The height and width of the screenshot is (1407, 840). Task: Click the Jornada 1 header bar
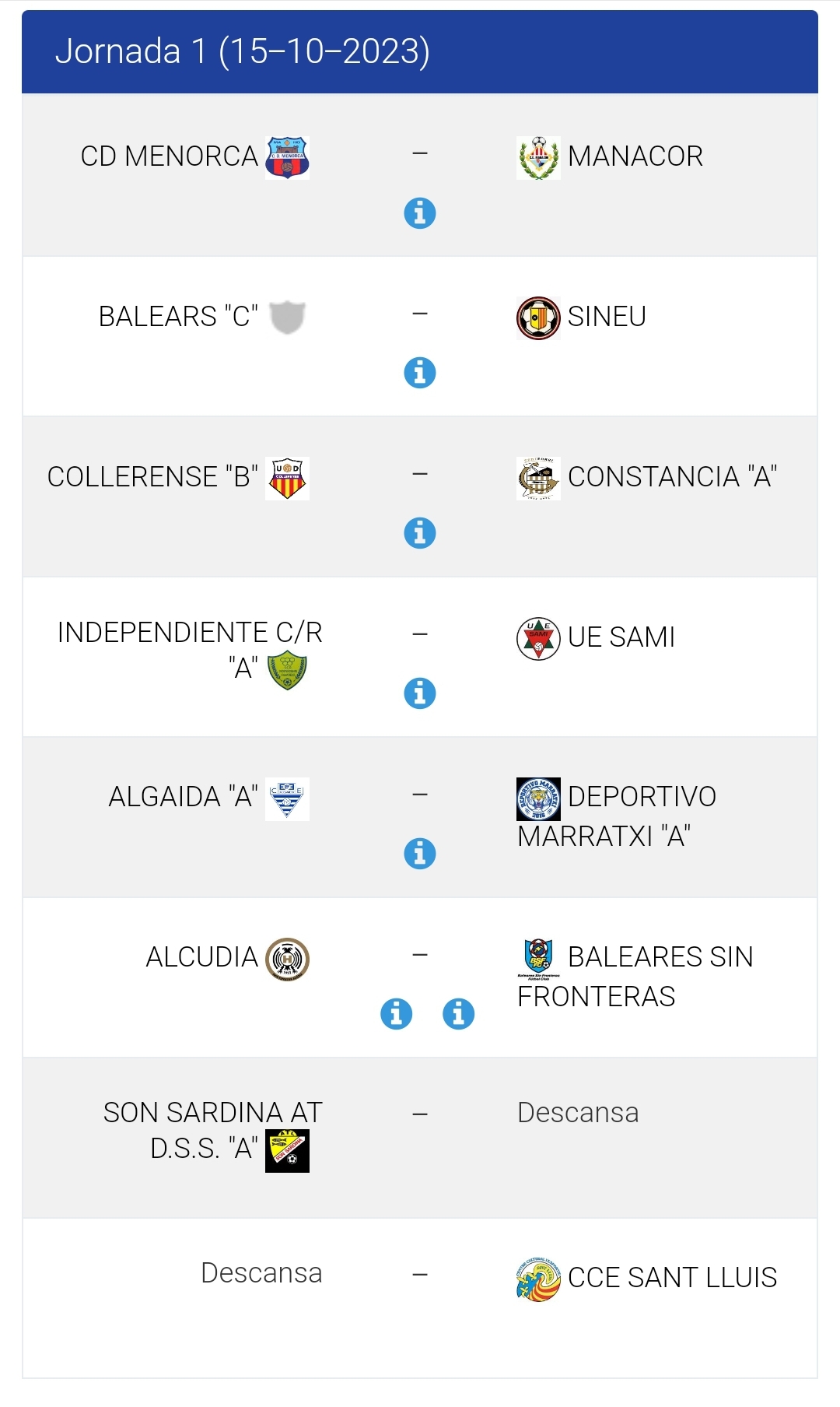coord(420,51)
